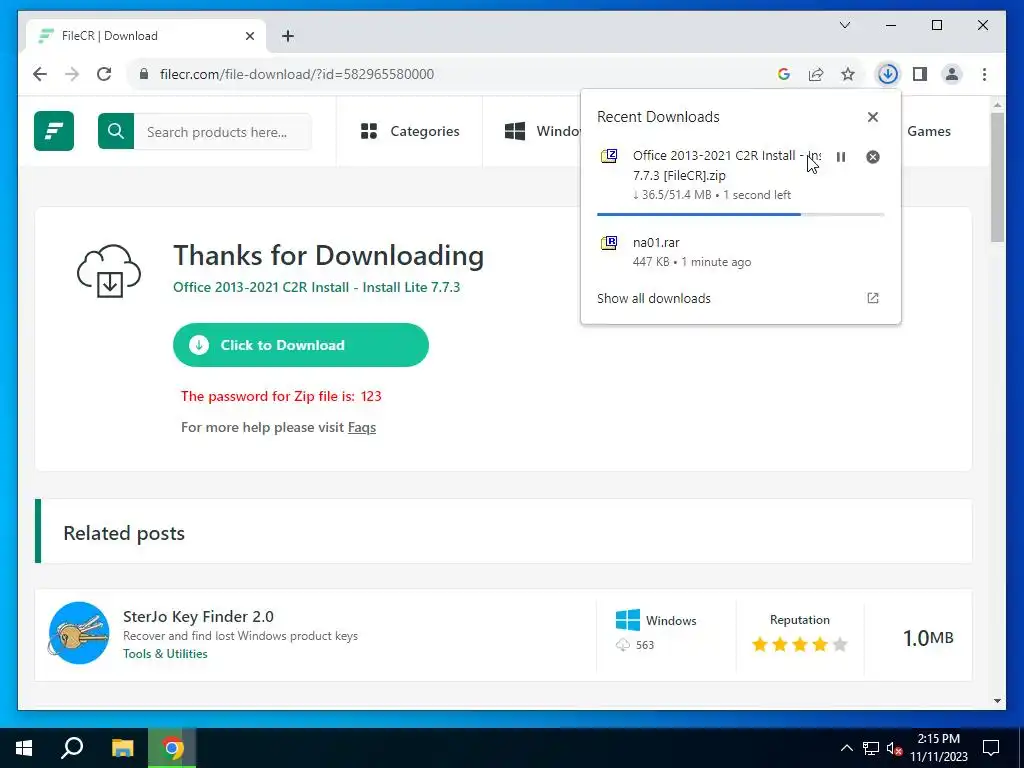Click the Office 2013-2021 zip file icon
Screen dimensions: 1024x768
coord(609,156)
